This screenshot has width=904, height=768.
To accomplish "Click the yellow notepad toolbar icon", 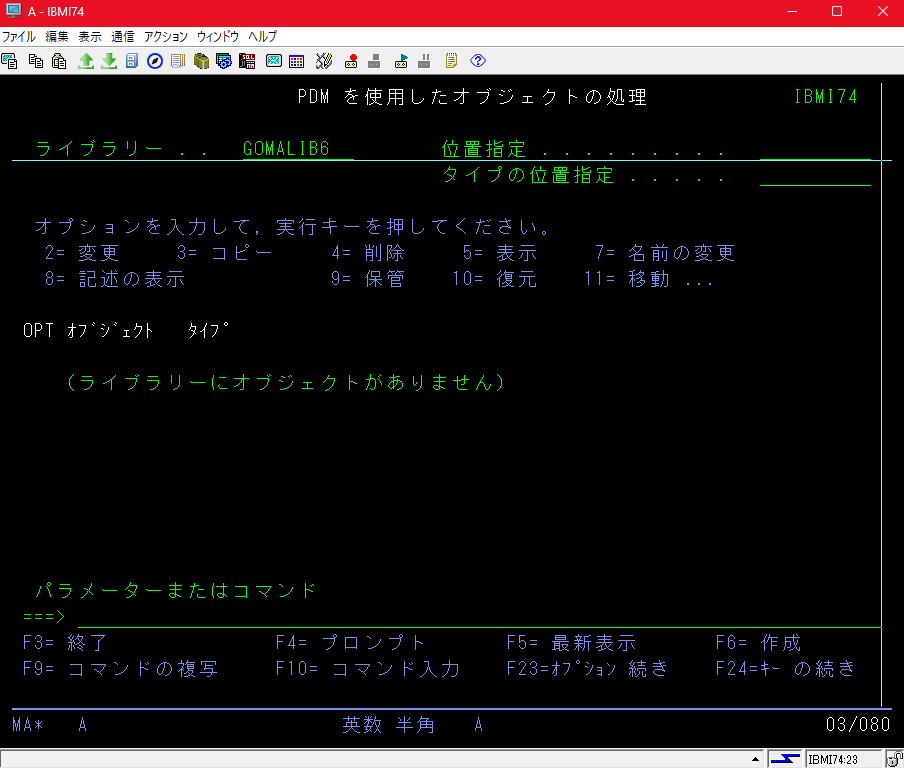I will pos(451,61).
